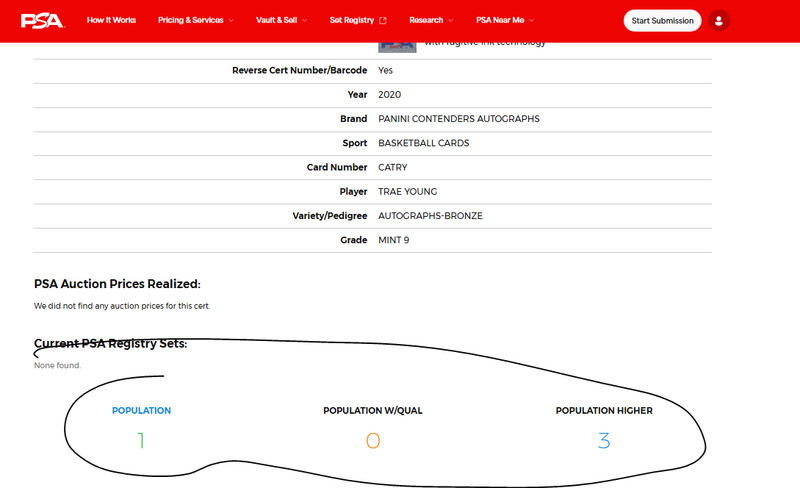This screenshot has height=488, width=800.
Task: Select player name TRAE YOUNG
Action: (407, 191)
